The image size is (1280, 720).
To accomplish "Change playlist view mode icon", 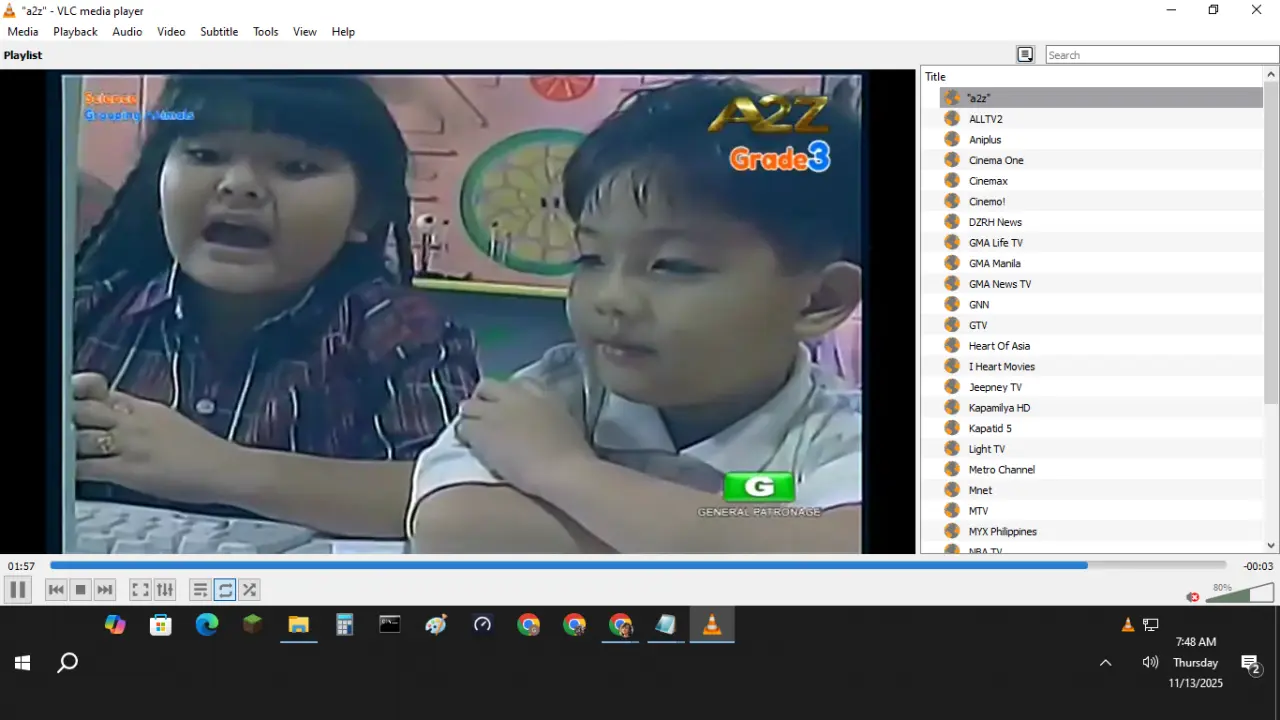I will pyautogui.click(x=1025, y=55).
